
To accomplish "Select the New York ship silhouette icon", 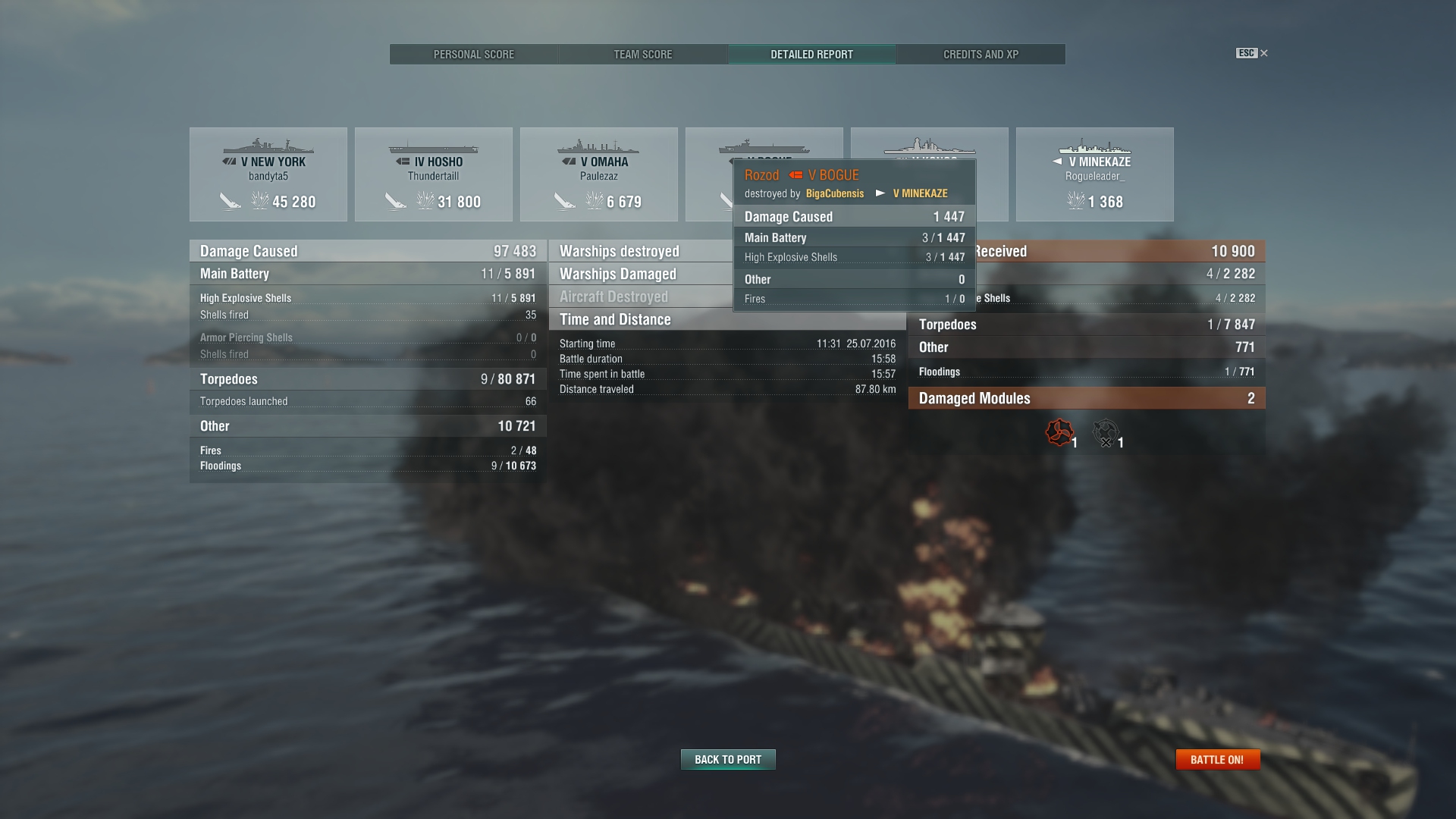I will click(268, 146).
